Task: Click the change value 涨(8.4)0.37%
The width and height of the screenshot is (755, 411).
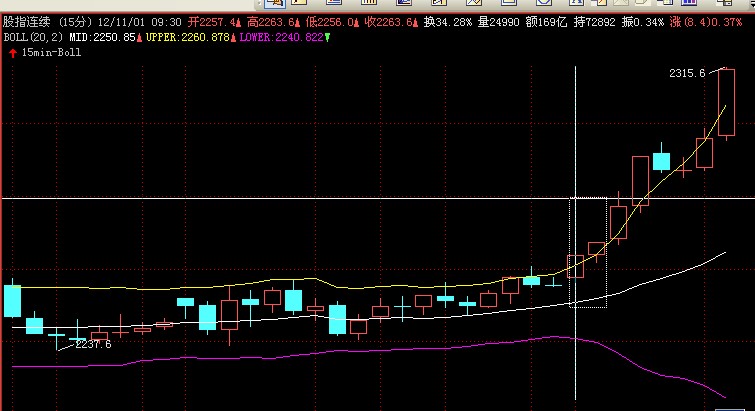Action: pos(705,22)
